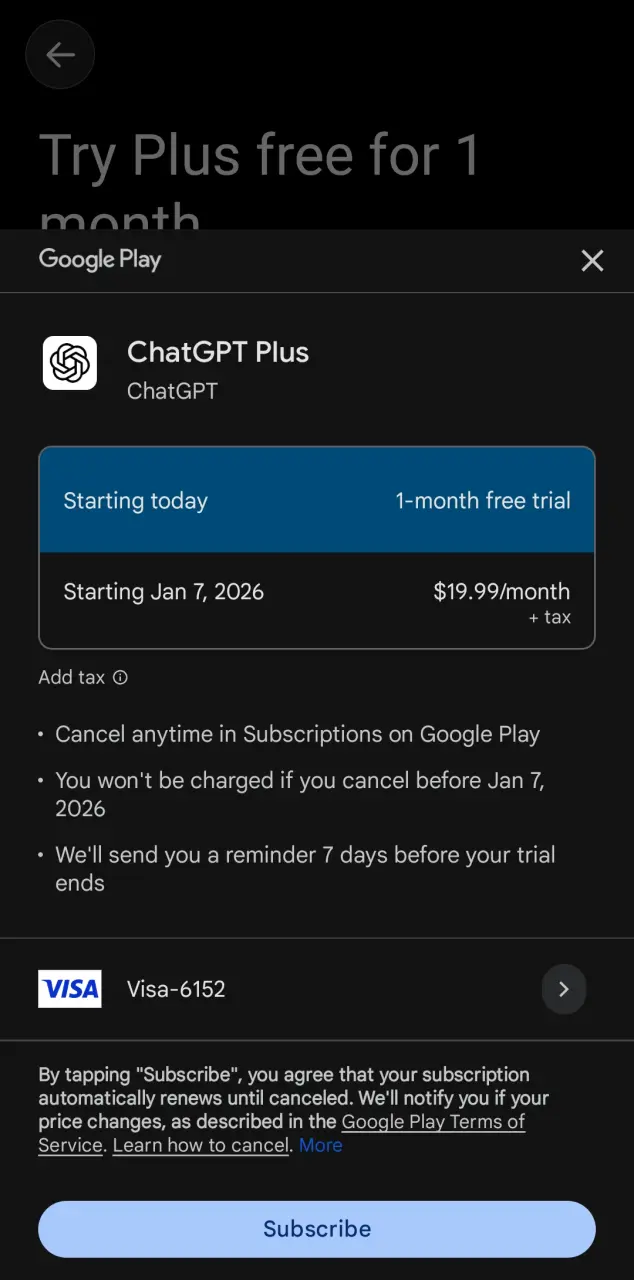Tap the ChatGPT app logo icon
The image size is (634, 1280).
[70, 362]
